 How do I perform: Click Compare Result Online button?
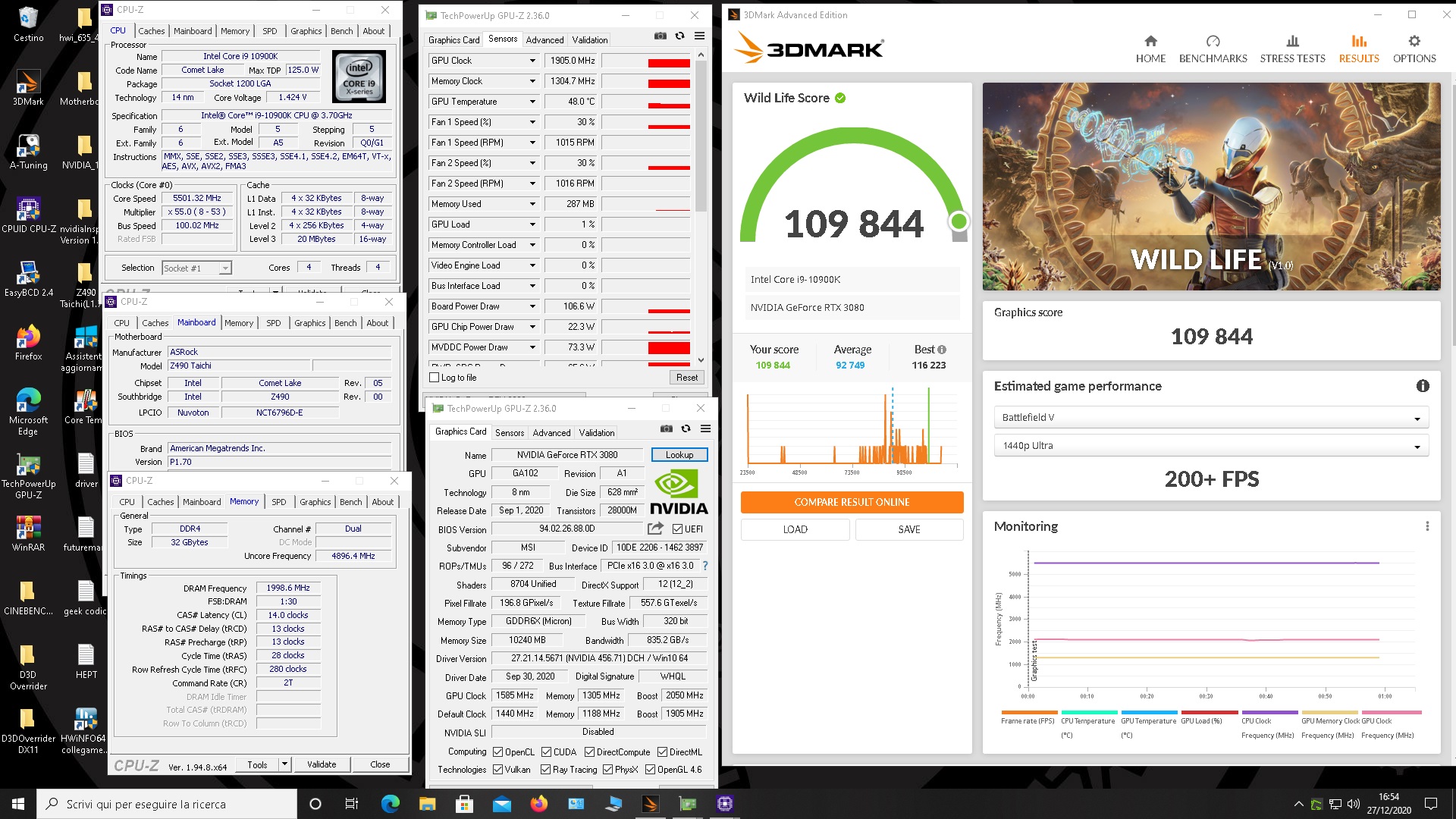852,502
